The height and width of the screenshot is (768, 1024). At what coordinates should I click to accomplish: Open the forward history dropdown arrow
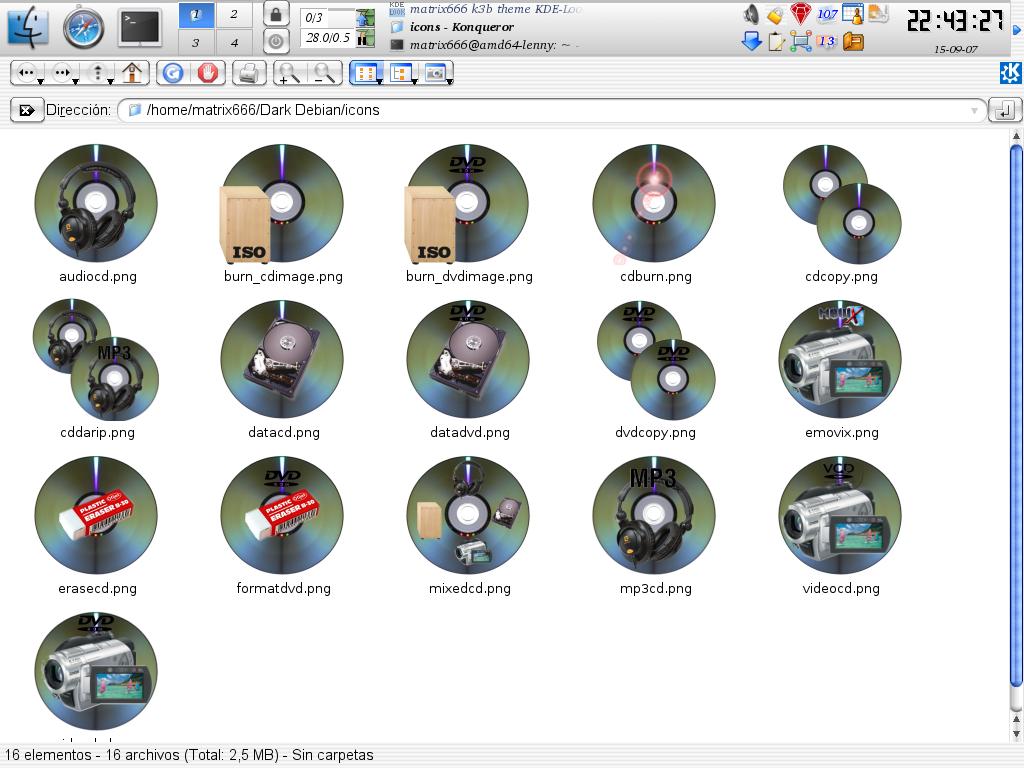coord(76,81)
